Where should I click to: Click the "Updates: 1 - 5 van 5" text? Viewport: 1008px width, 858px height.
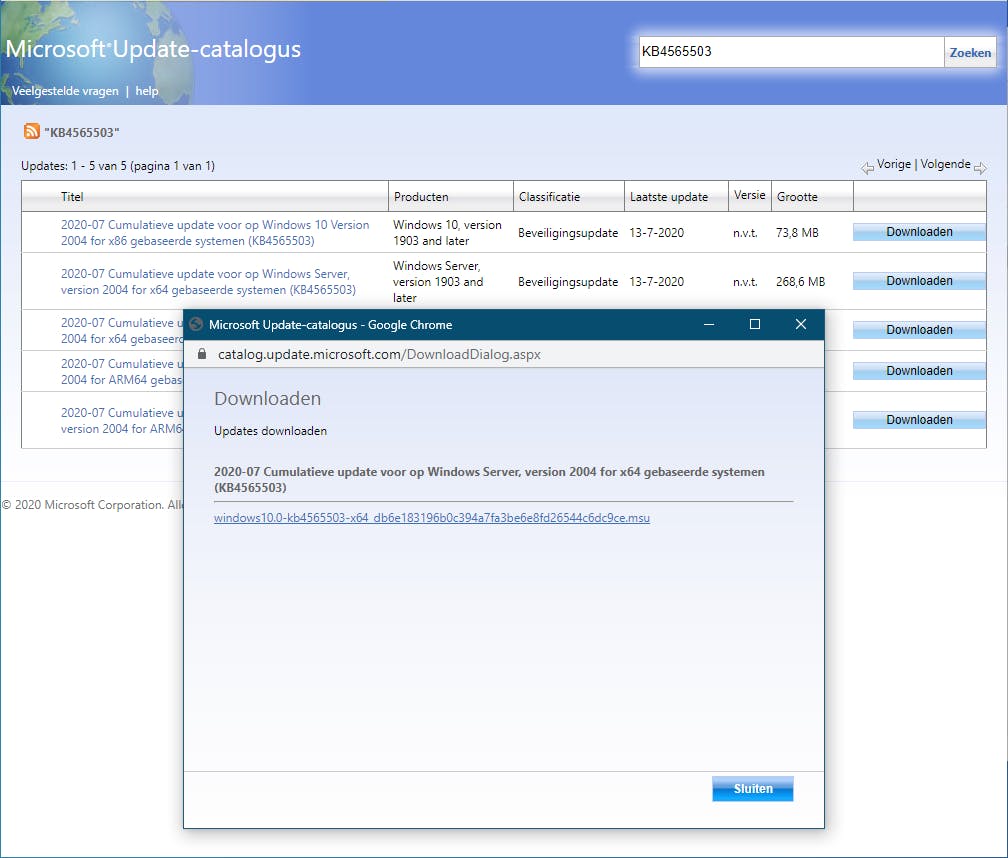click(118, 166)
